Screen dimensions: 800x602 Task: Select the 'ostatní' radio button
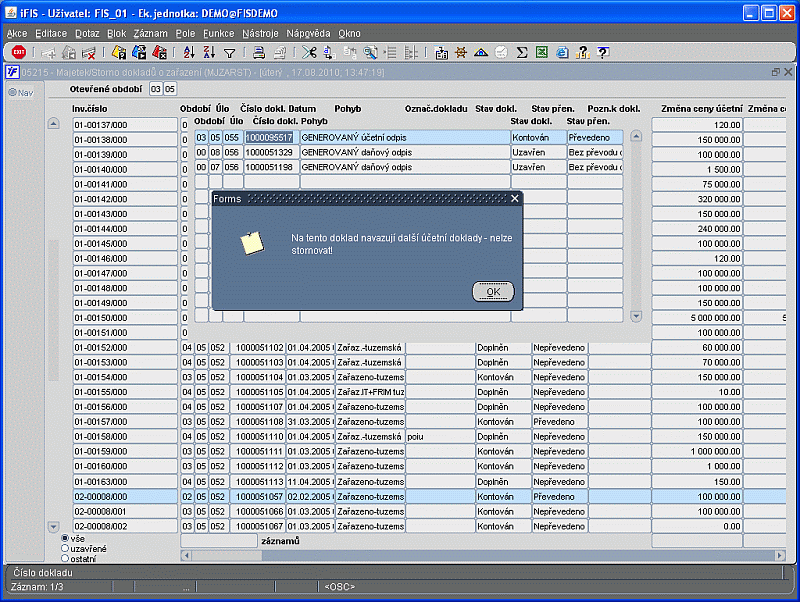point(65,559)
